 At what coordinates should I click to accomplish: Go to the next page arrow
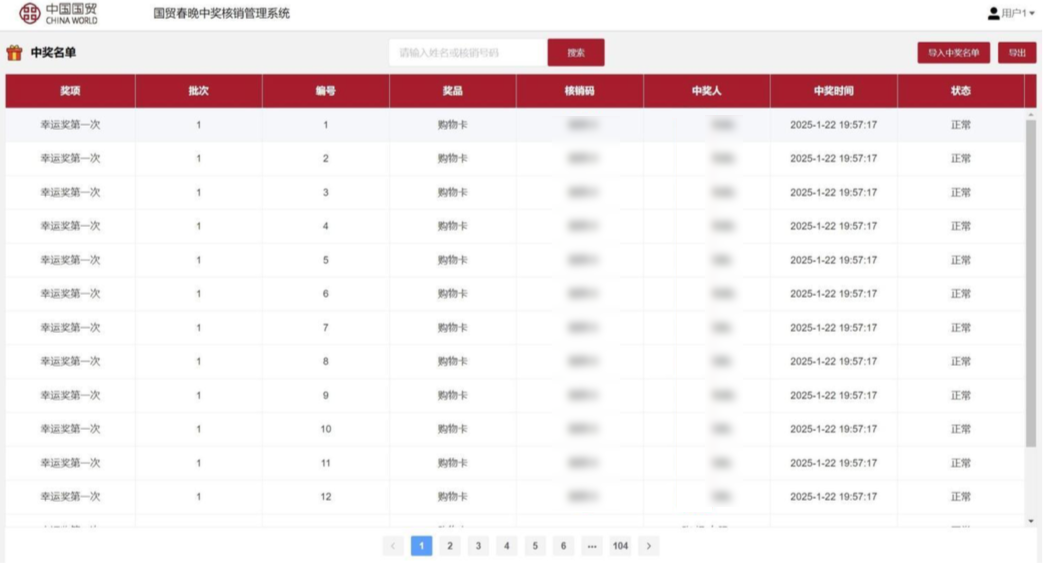coord(649,546)
